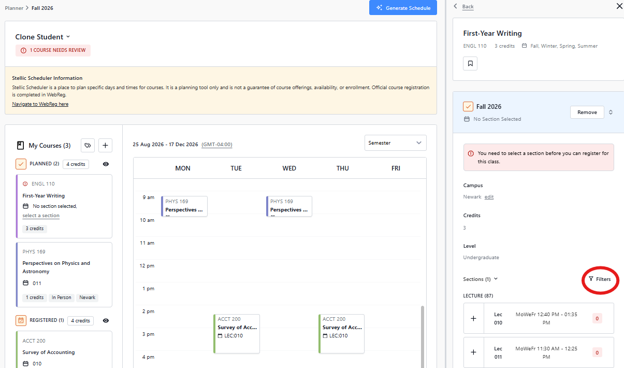Click the 1 Course Needs Review badge
Viewport: 624px width, 368px height.
[53, 50]
